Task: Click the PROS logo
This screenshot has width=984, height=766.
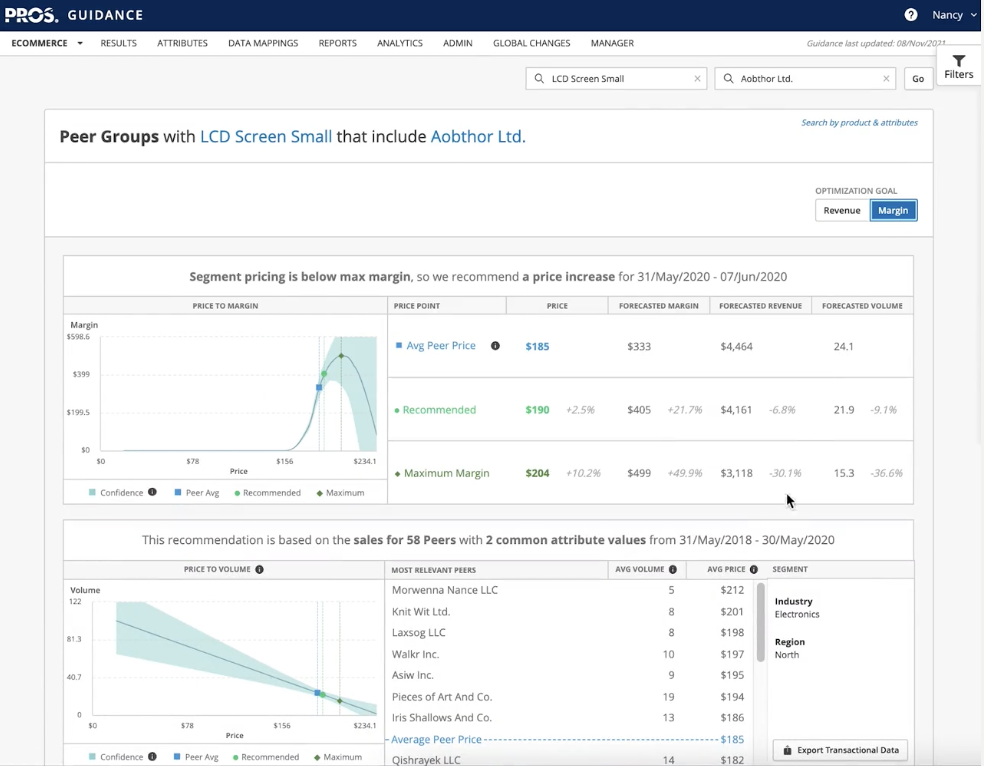Action: [x=31, y=15]
